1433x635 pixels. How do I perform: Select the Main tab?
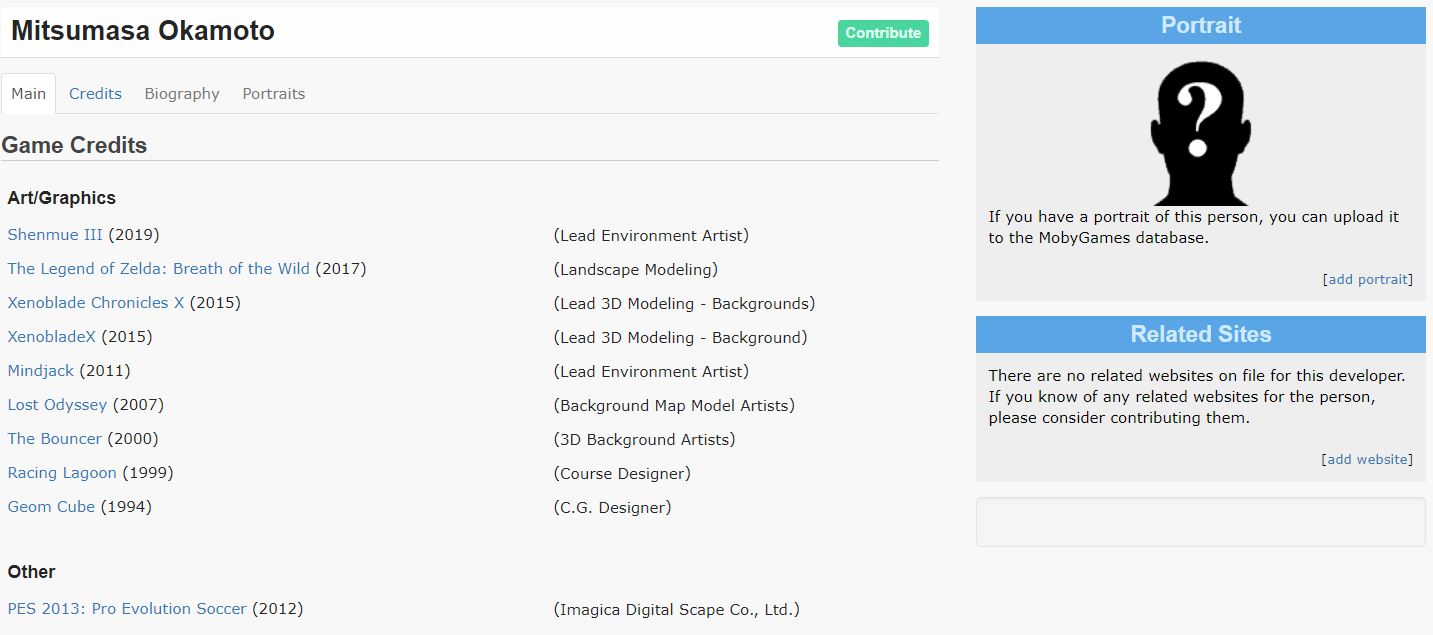(28, 94)
